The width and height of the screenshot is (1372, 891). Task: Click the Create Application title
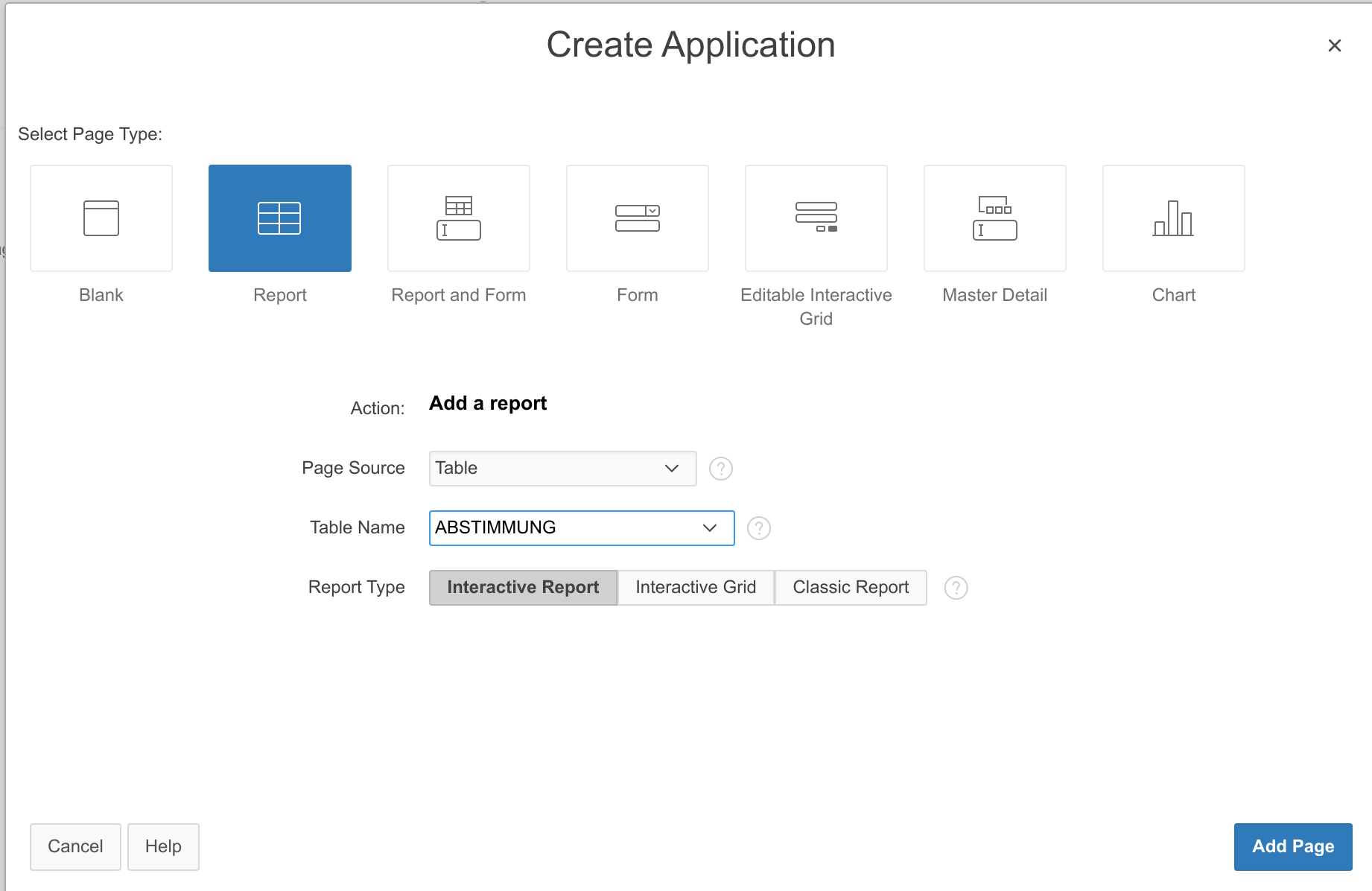pyautogui.click(x=691, y=45)
